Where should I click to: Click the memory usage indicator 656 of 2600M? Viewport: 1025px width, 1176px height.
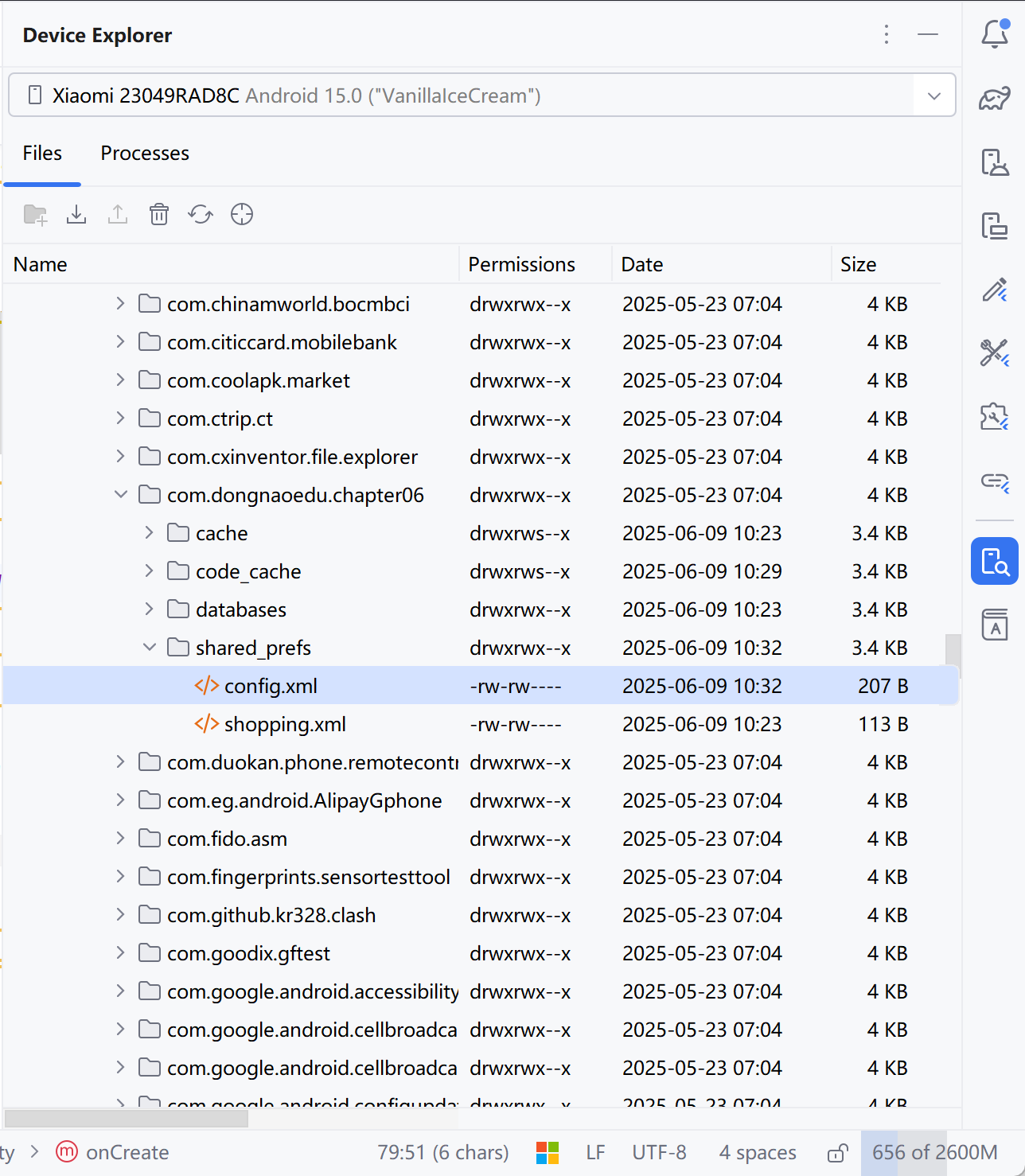934,1153
